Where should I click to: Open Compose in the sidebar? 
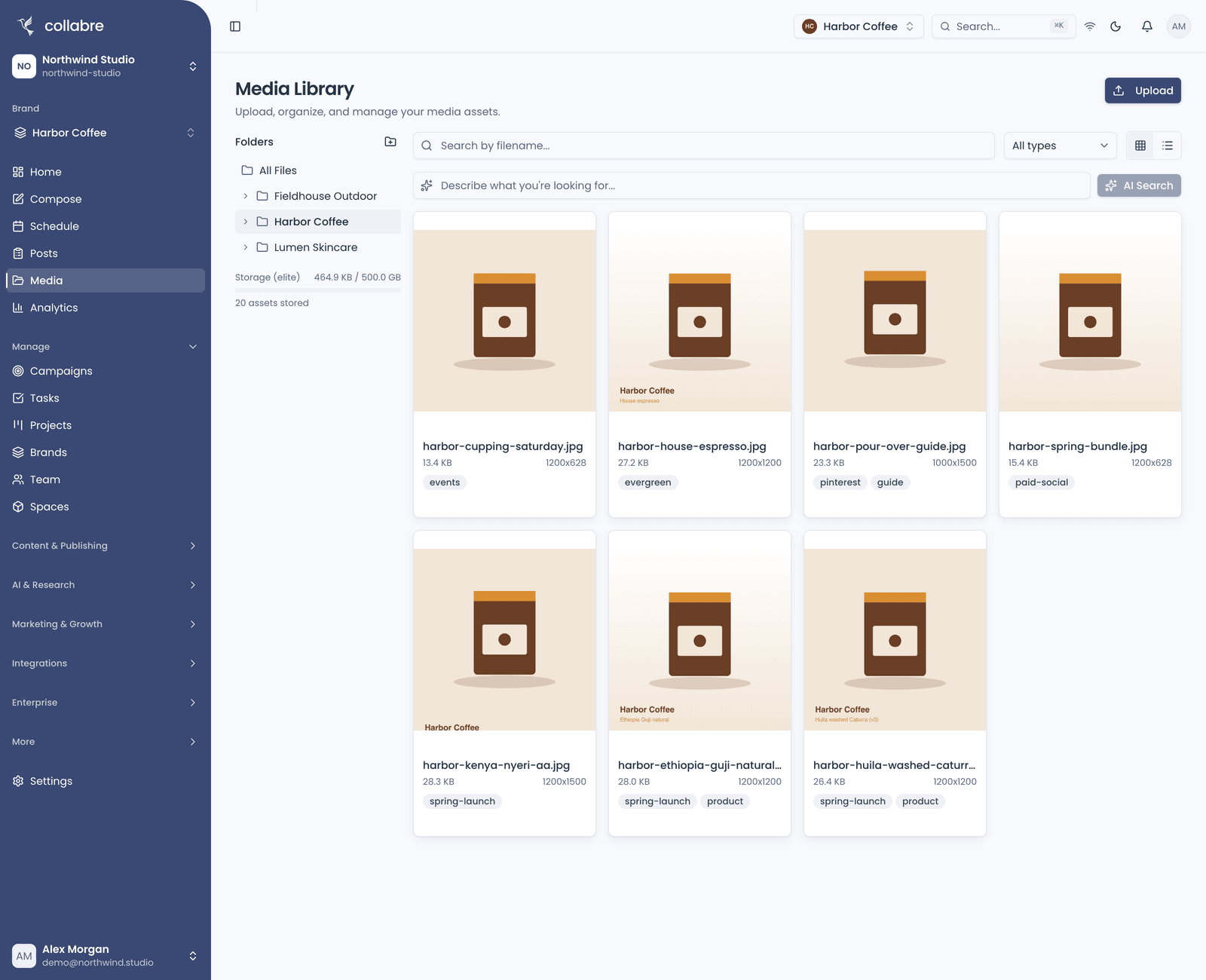(106, 199)
